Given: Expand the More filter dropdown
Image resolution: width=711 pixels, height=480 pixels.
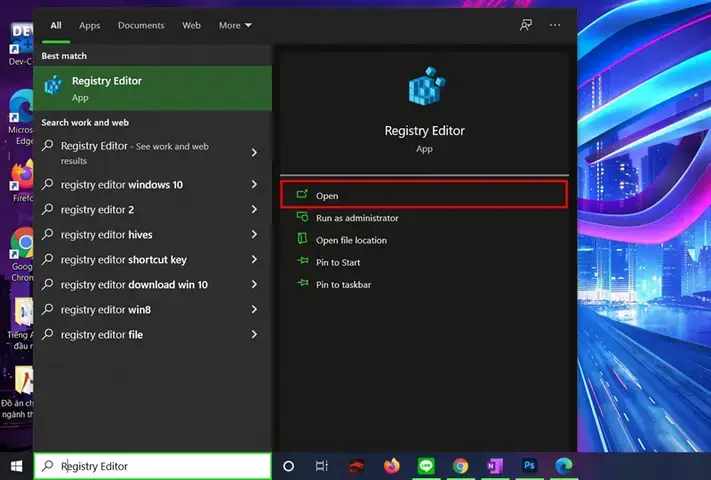Looking at the screenshot, I should tap(235, 25).
